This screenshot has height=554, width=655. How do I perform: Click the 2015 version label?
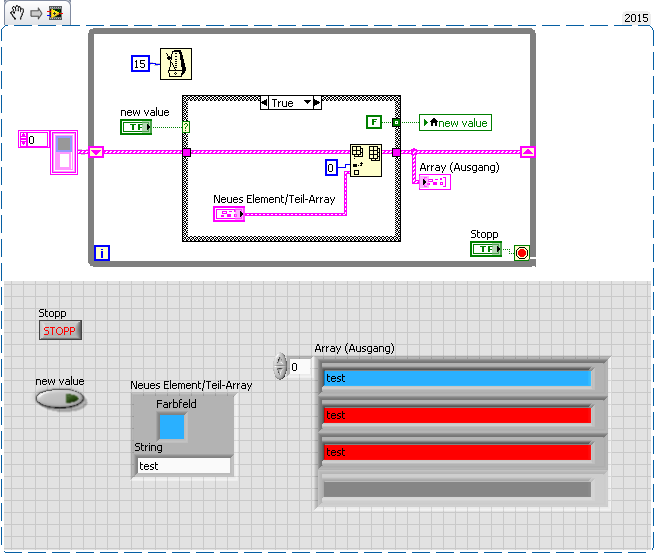click(x=636, y=18)
